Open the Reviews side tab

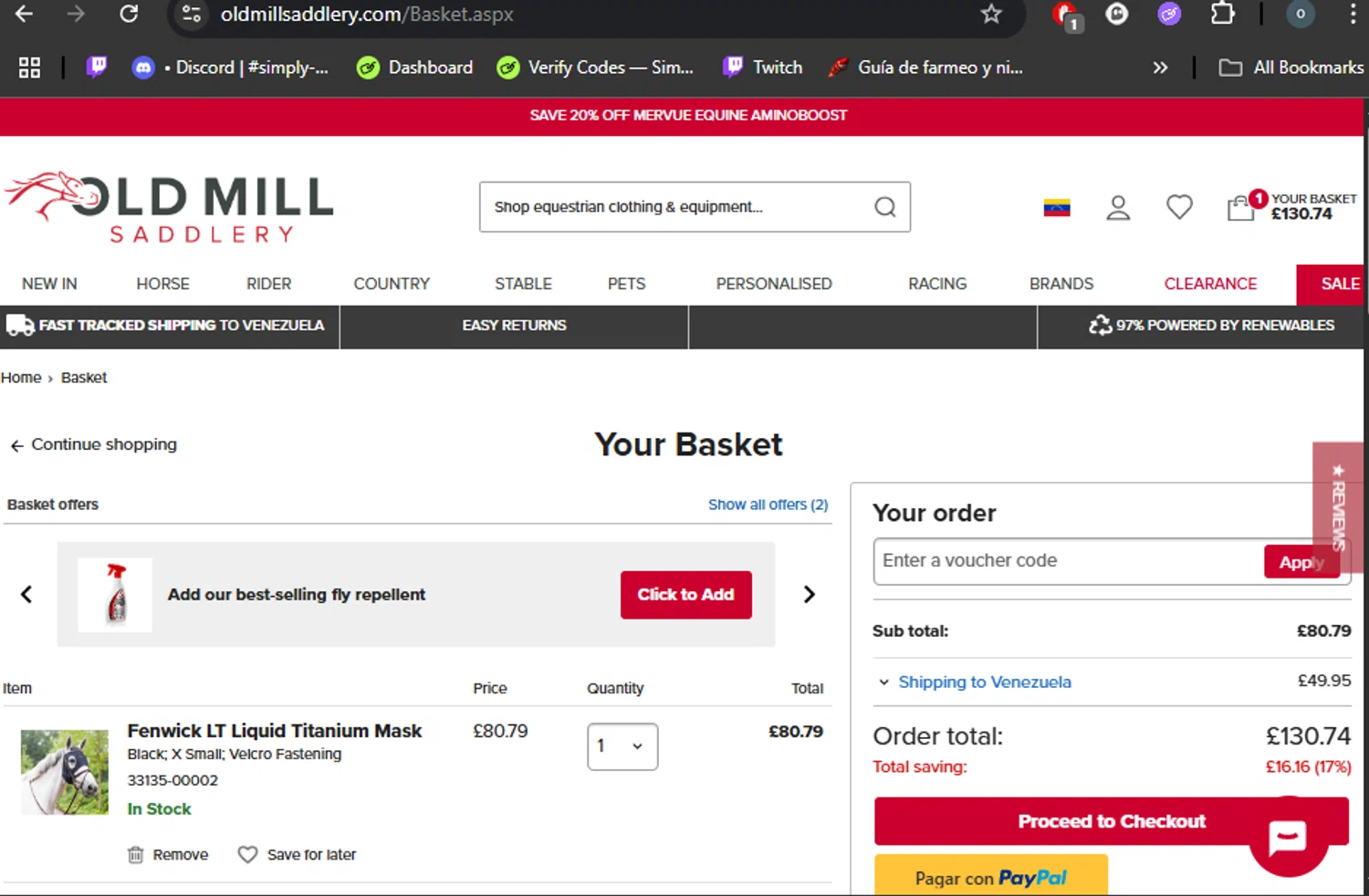coord(1338,507)
